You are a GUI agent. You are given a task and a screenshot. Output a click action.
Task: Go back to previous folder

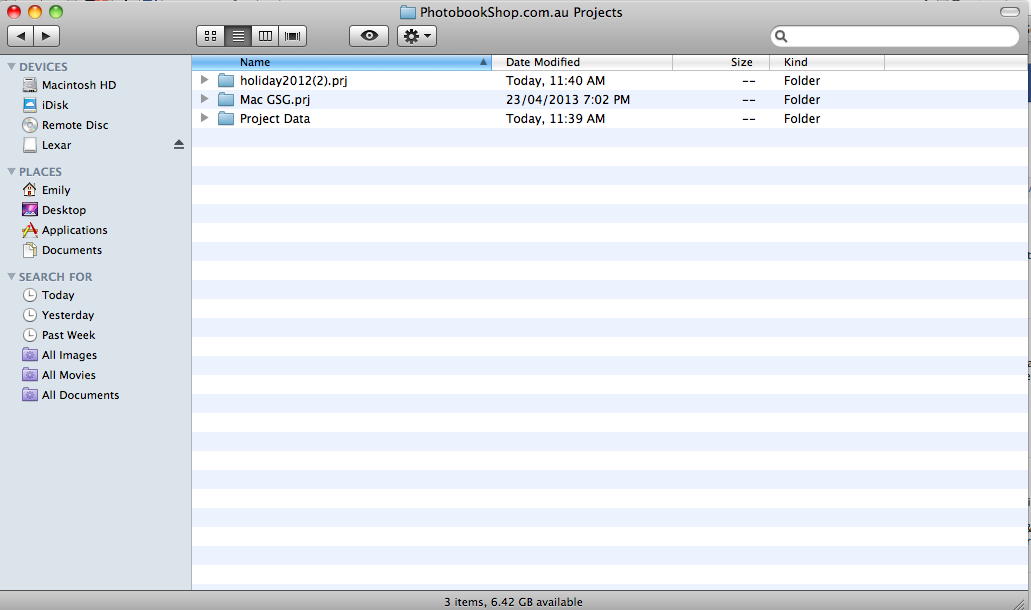point(20,36)
